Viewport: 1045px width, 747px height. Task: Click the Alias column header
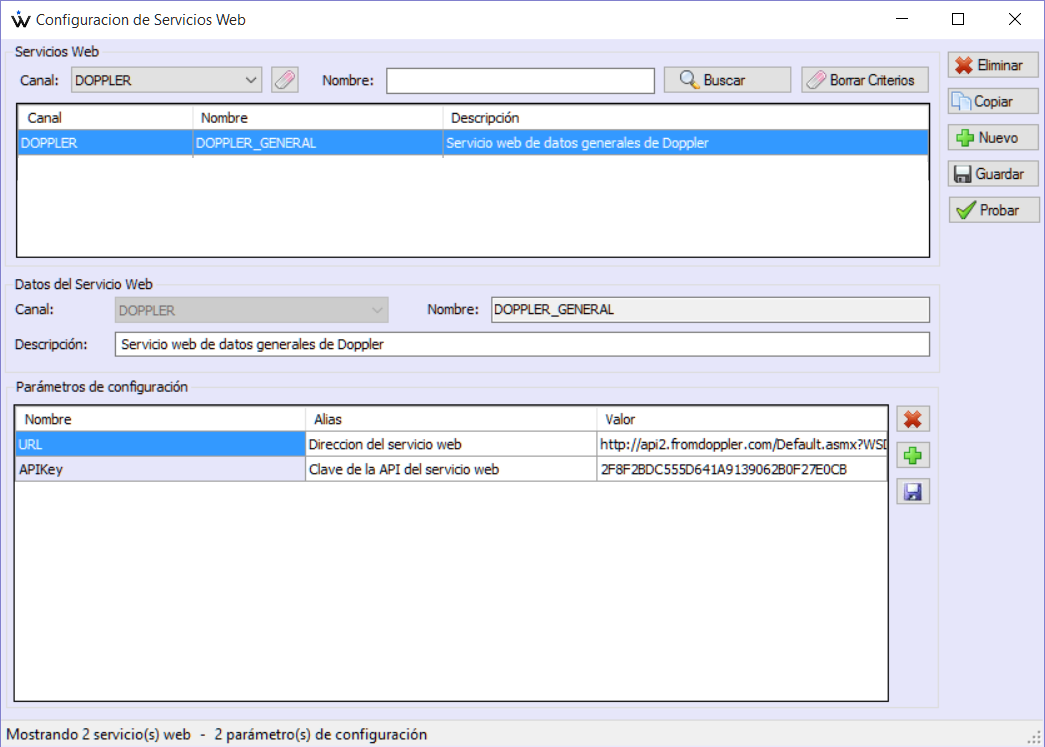[451, 419]
